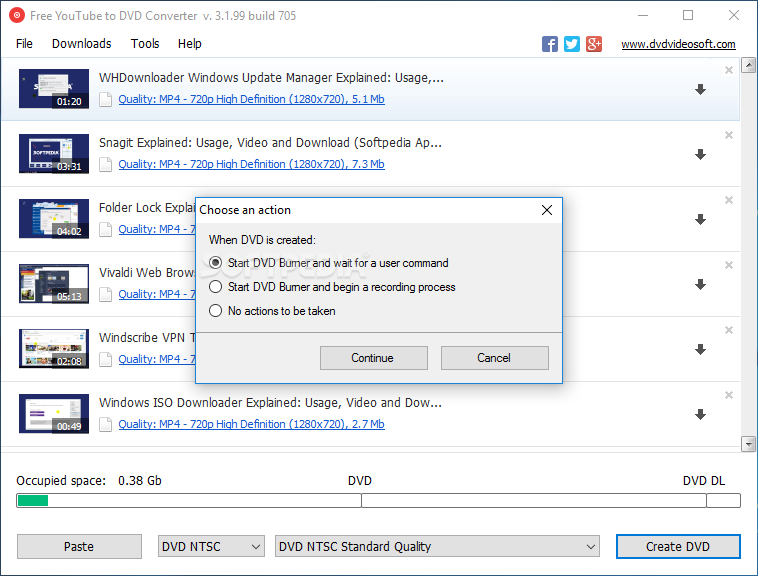The height and width of the screenshot is (576, 758).
Task: Click Windscribe video thumbnail 02:08
Action: coord(54,348)
